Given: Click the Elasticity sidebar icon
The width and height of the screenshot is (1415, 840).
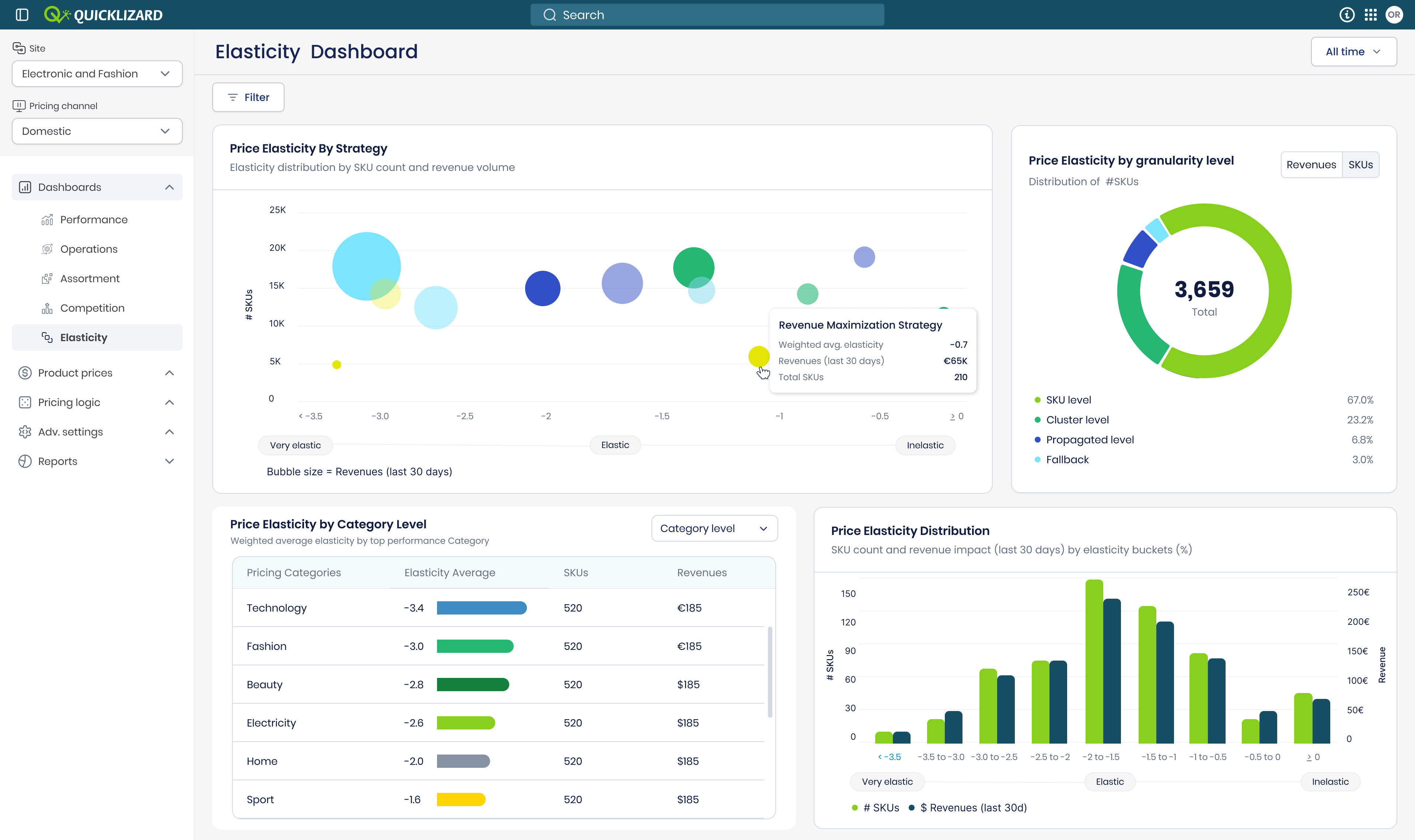Looking at the screenshot, I should coord(47,337).
